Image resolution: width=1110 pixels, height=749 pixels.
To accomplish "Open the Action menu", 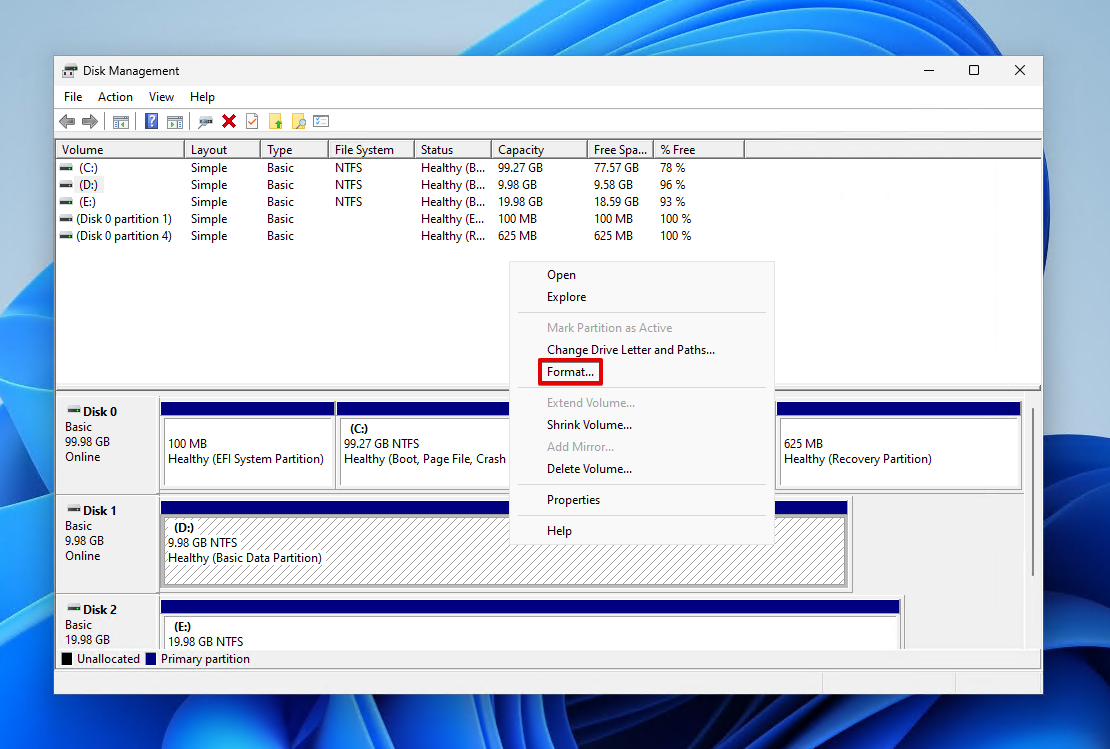I will [115, 96].
